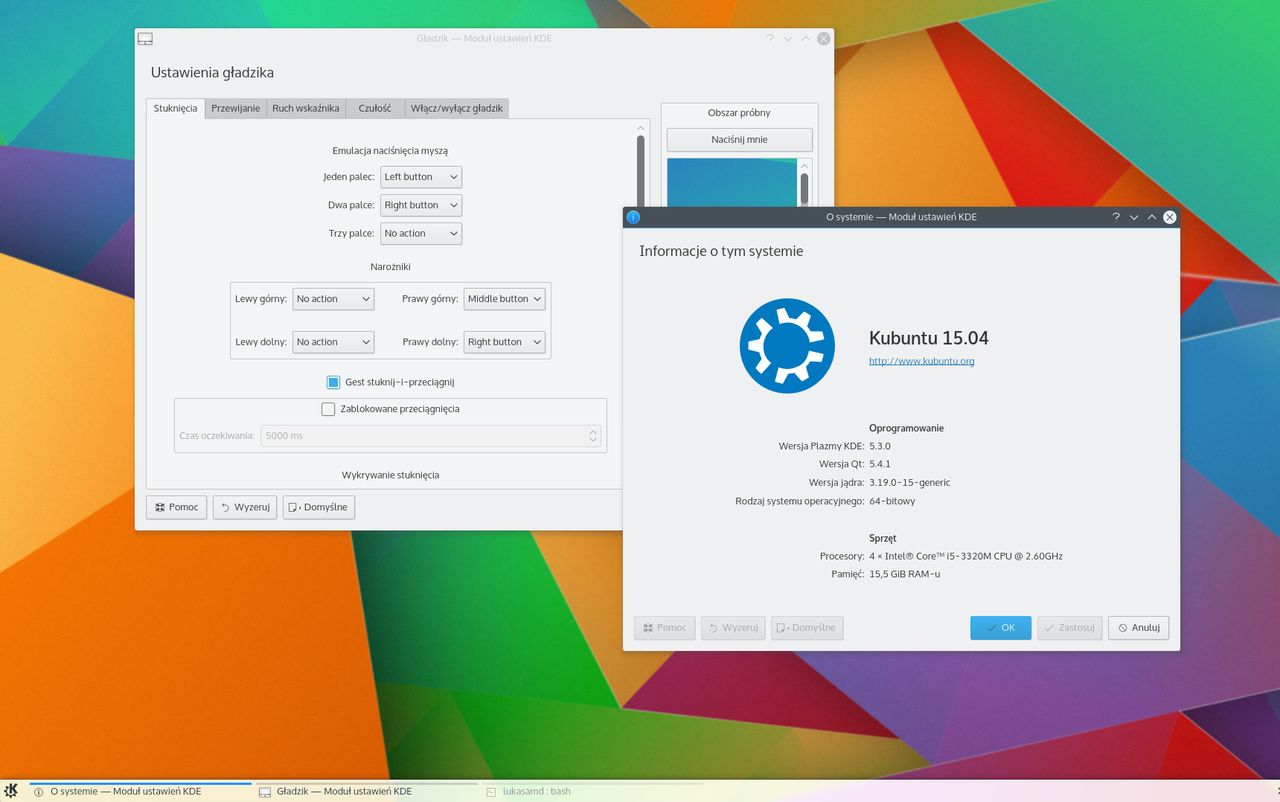
Task: Click the help icon in the Gładzik window
Action: click(x=769, y=38)
